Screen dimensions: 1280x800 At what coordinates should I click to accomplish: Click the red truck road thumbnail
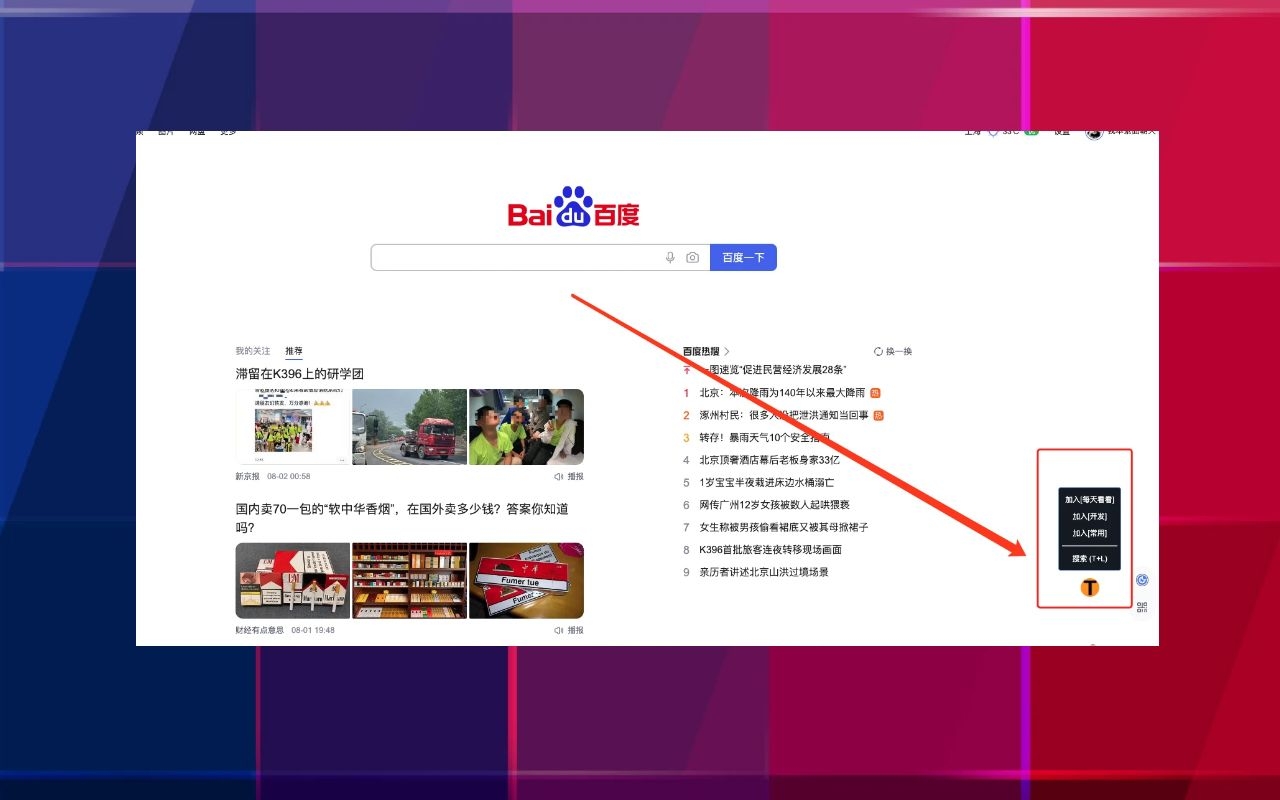pos(410,427)
